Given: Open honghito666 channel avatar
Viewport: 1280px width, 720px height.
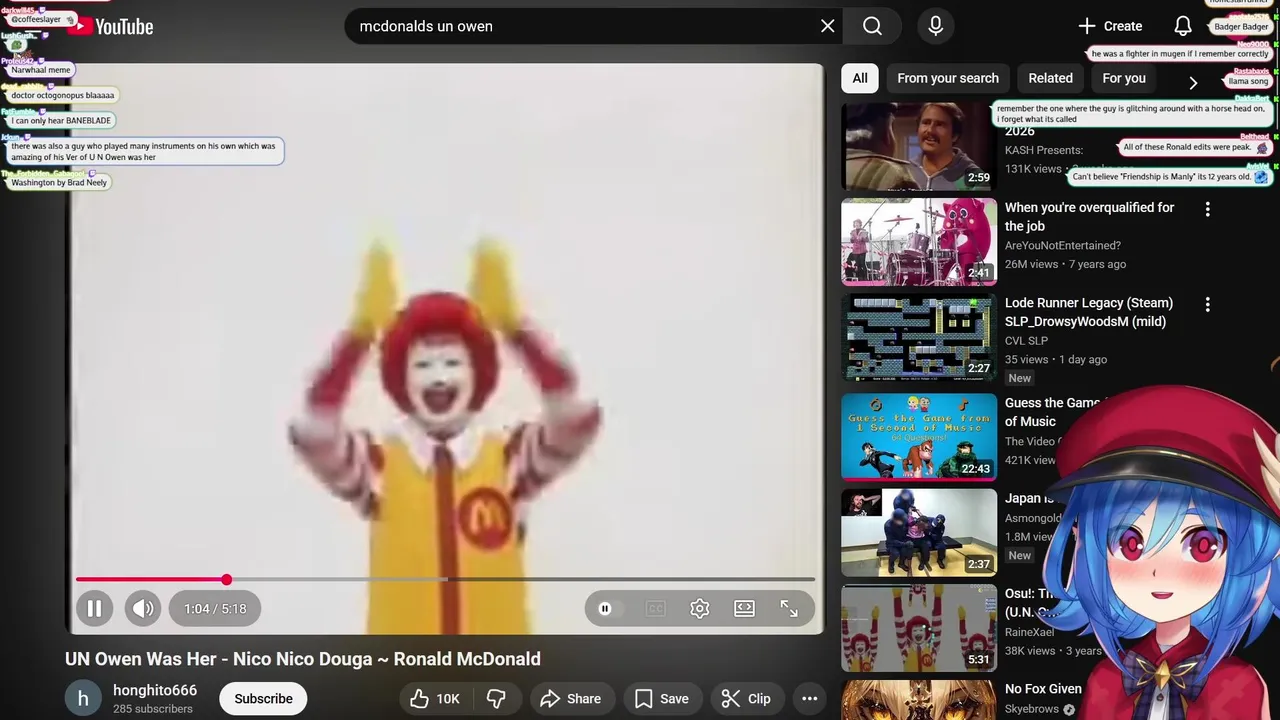Looking at the screenshot, I should coord(84,699).
